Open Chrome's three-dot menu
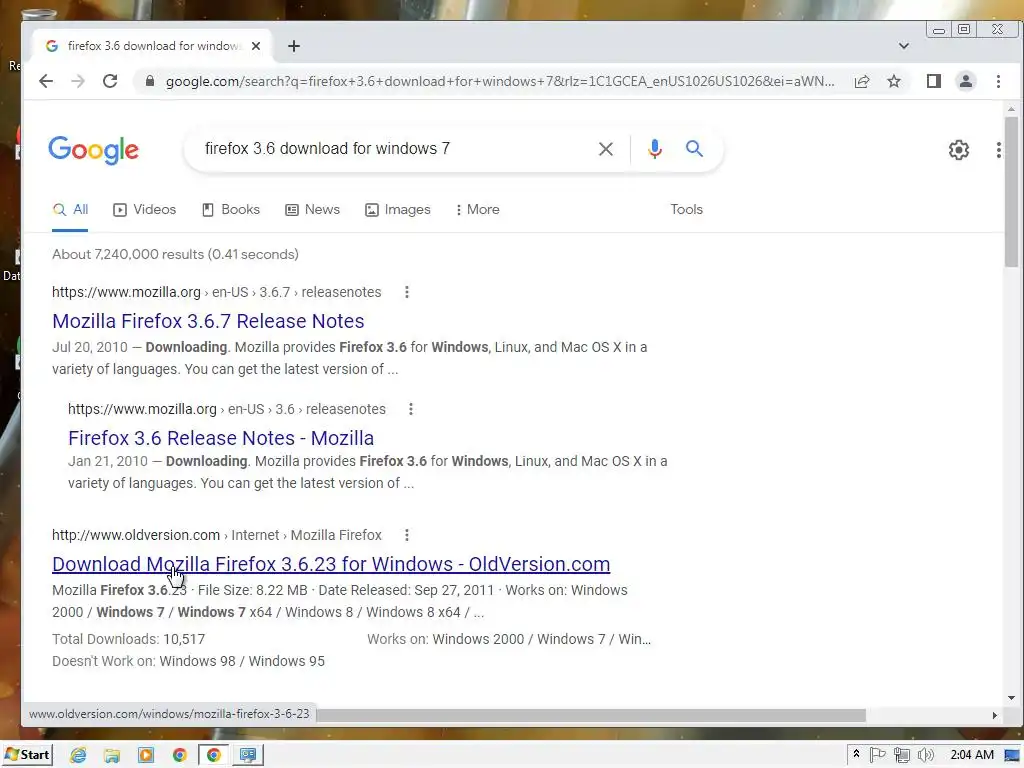The width and height of the screenshot is (1024, 768). (x=998, y=81)
